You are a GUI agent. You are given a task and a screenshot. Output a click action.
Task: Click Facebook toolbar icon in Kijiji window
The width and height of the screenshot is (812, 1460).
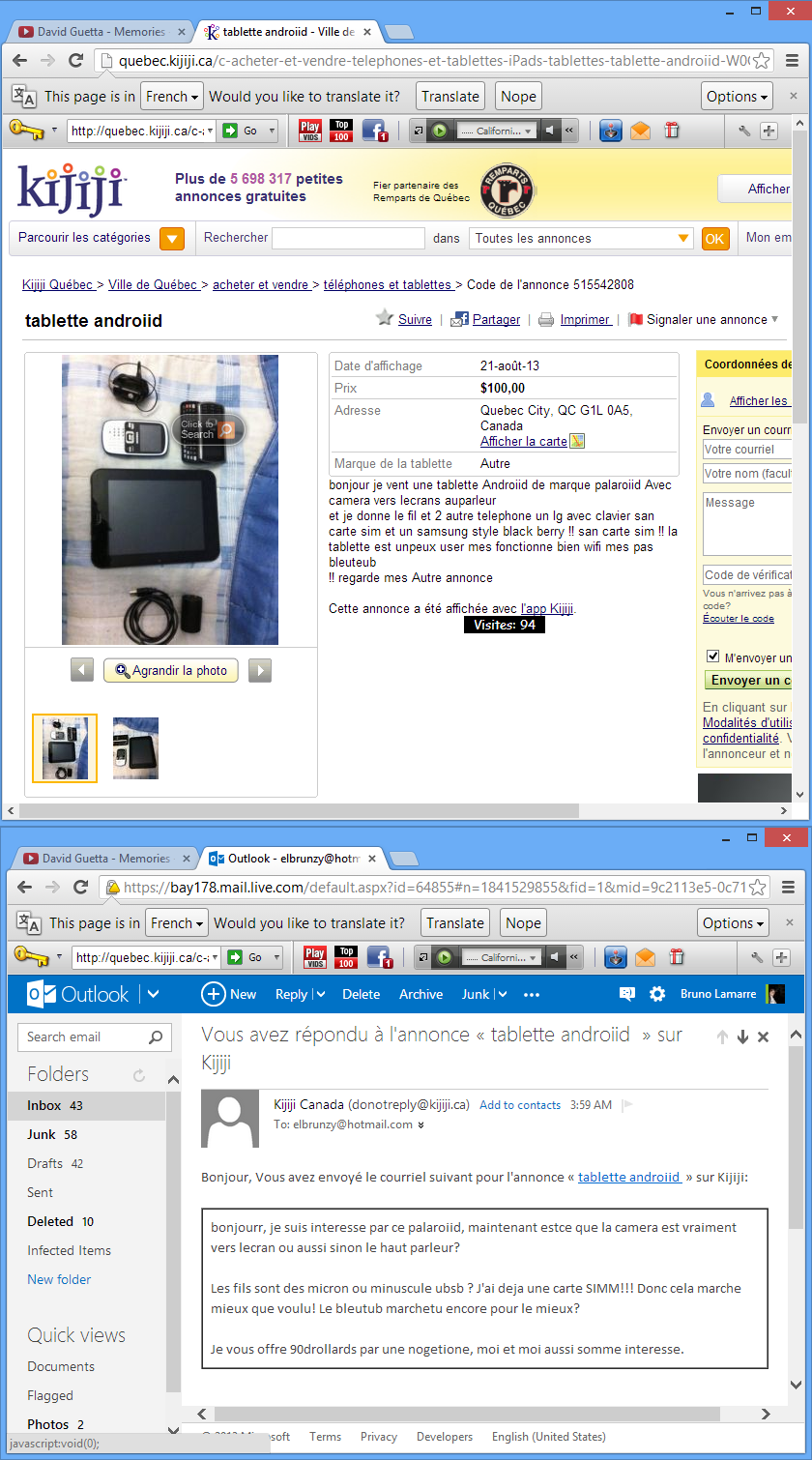[x=374, y=130]
